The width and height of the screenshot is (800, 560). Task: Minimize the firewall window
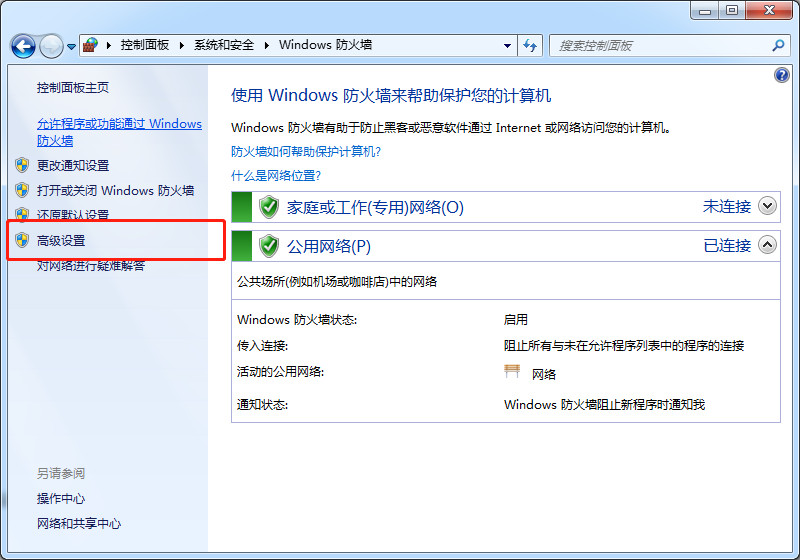(x=705, y=10)
